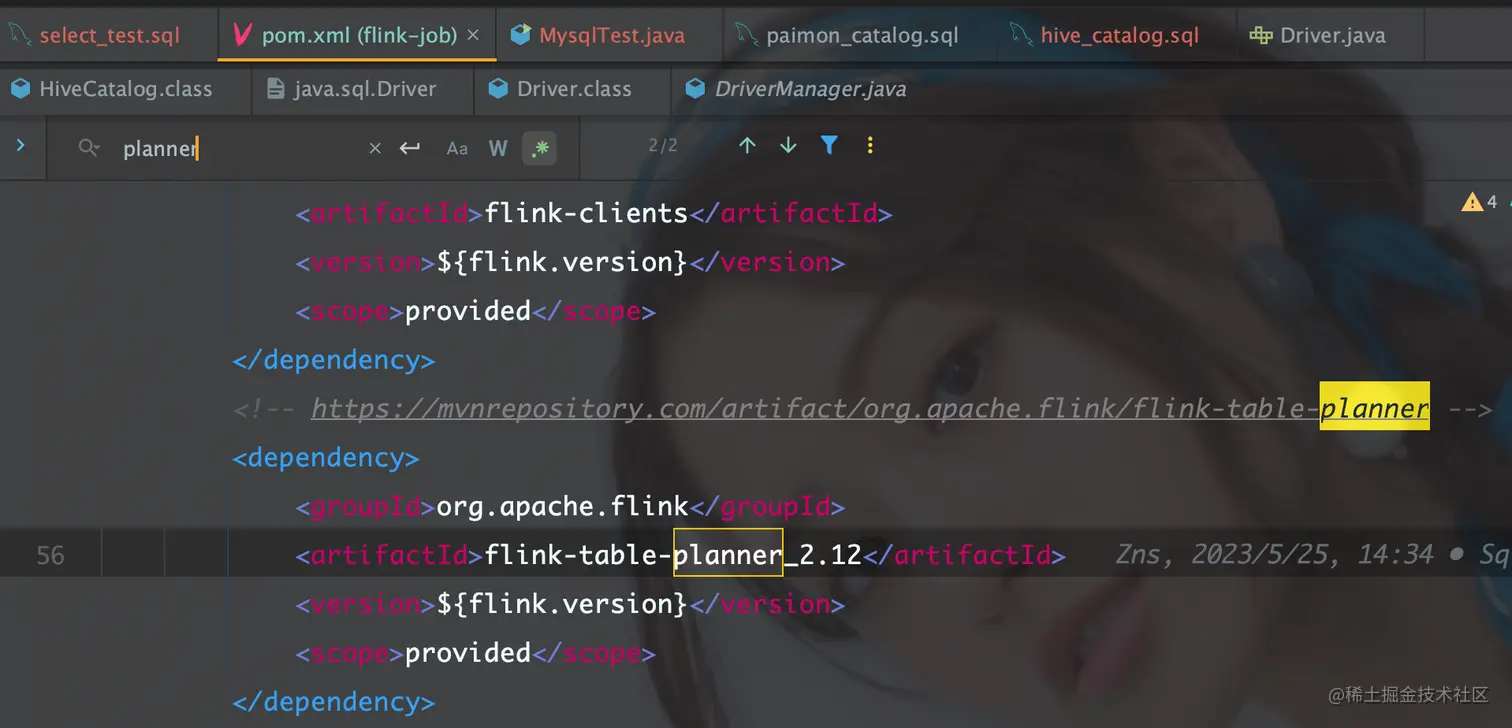
Task: Click the 2/2 match counter
Action: pyautogui.click(x=662, y=146)
